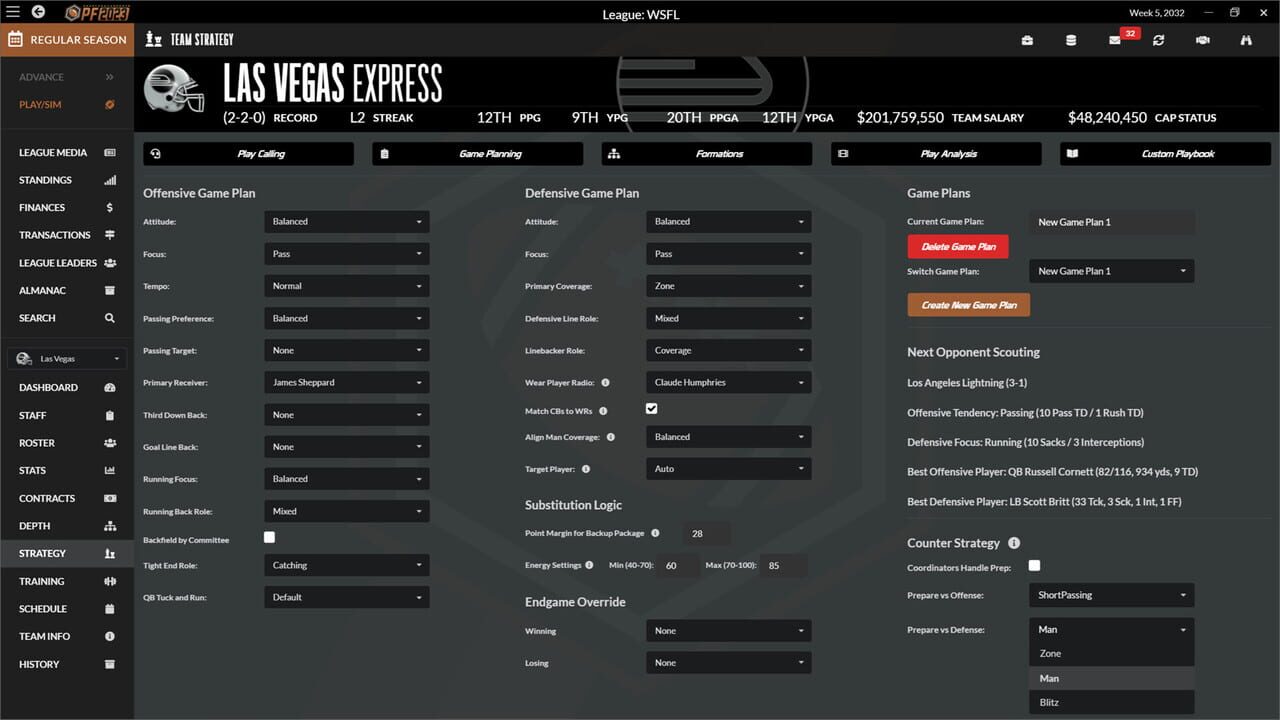Select the sync/refresh icon in the toolbar
1280x720 pixels.
pos(1159,41)
